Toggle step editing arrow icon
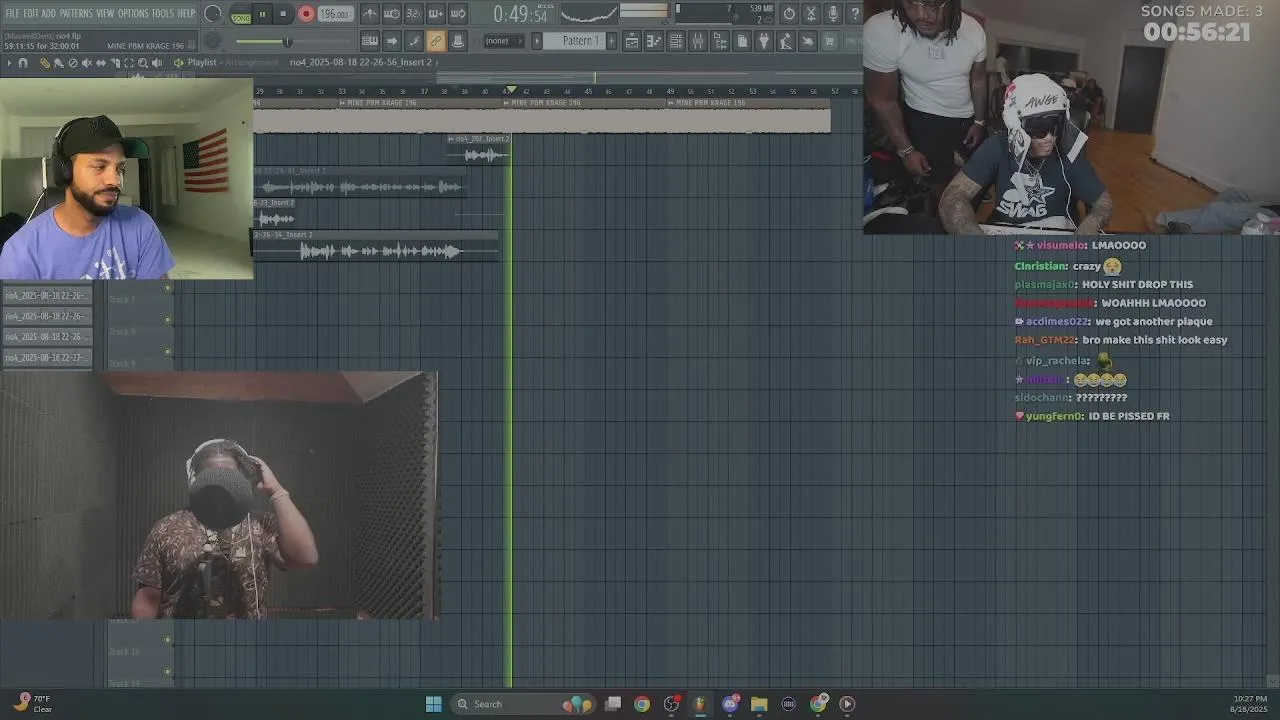This screenshot has width=1280, height=720. pyautogui.click(x=392, y=41)
